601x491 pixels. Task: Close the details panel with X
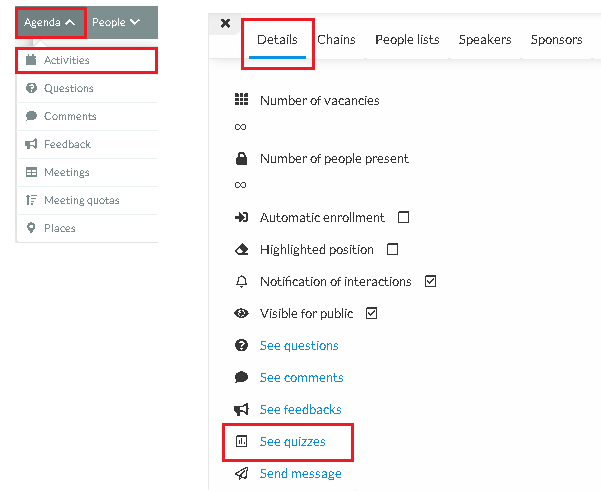click(x=225, y=23)
